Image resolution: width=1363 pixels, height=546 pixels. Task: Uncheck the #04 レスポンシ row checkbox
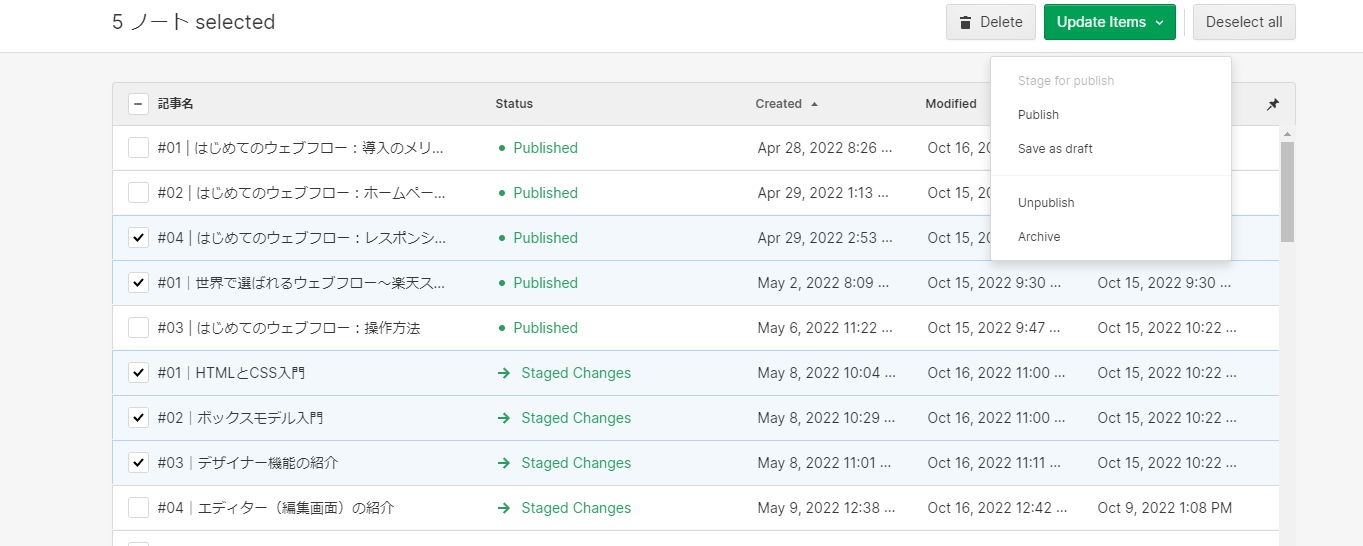click(139, 238)
